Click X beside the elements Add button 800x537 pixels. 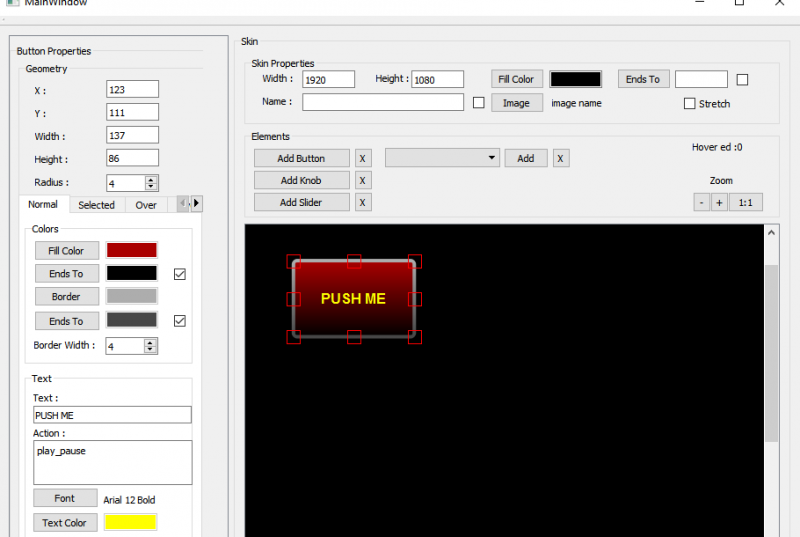561,158
